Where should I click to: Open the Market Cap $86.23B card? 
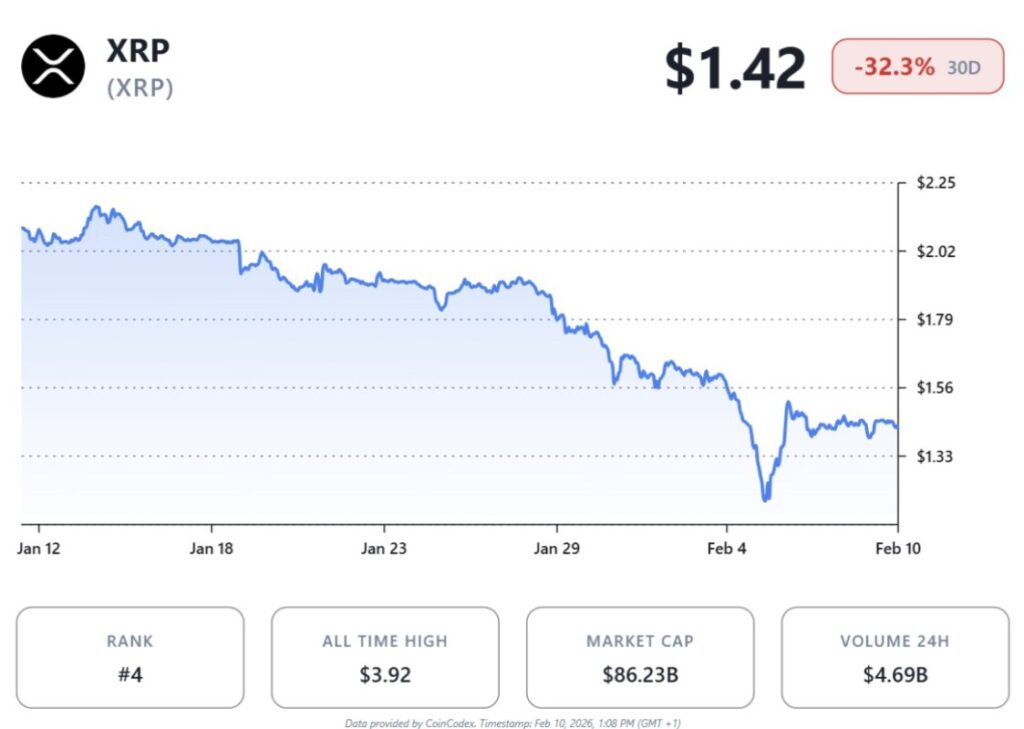(x=640, y=657)
